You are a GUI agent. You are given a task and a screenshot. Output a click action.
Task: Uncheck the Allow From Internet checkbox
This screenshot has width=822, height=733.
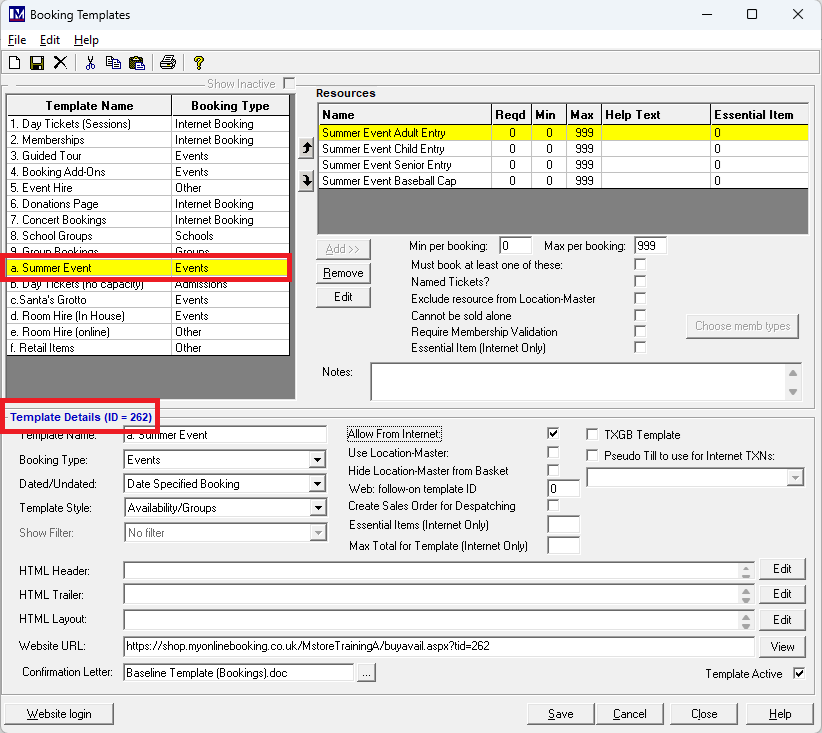(x=553, y=434)
